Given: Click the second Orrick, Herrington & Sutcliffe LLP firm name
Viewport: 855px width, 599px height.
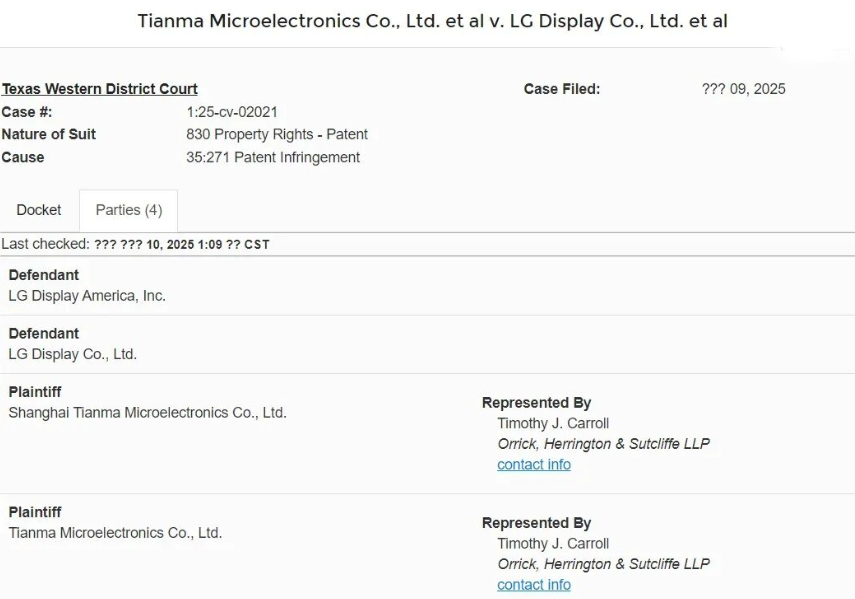Looking at the screenshot, I should 603,564.
